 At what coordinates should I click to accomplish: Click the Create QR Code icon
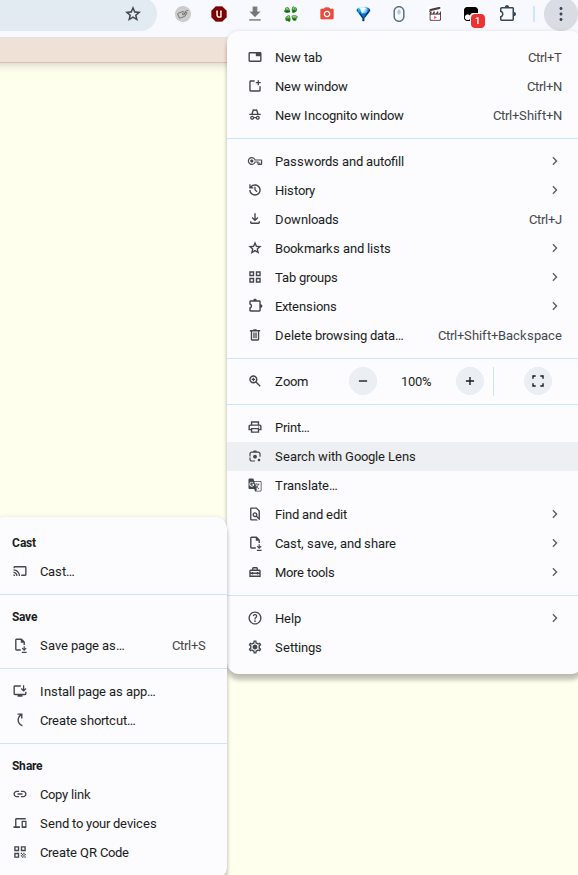click(20, 852)
